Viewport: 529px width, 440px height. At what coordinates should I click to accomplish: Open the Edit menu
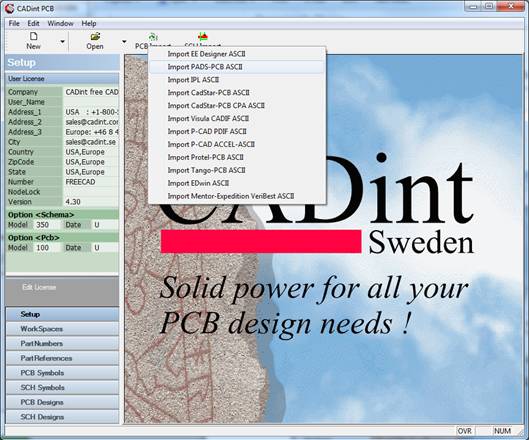(x=33, y=23)
